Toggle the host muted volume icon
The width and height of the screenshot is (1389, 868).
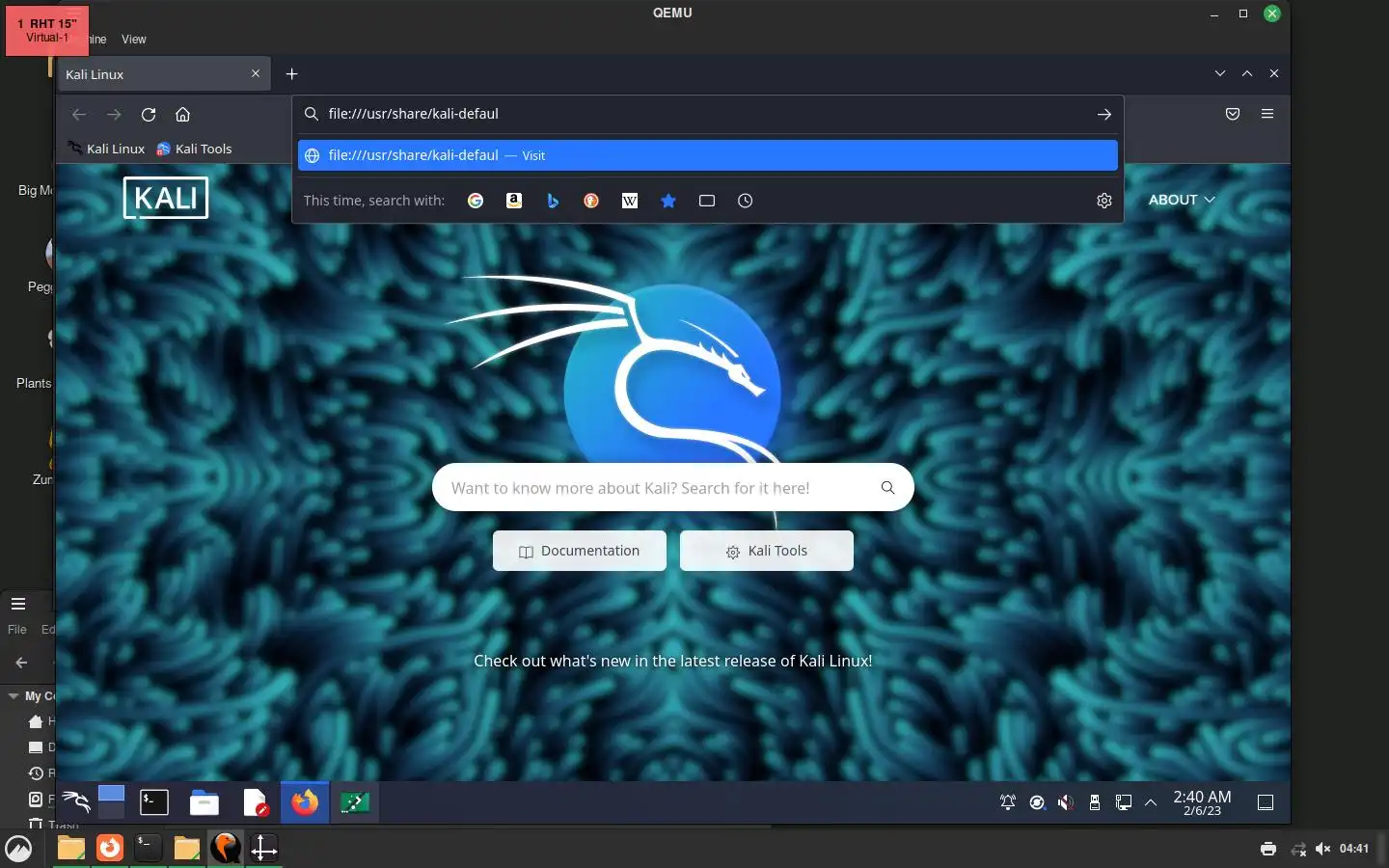[1323, 849]
